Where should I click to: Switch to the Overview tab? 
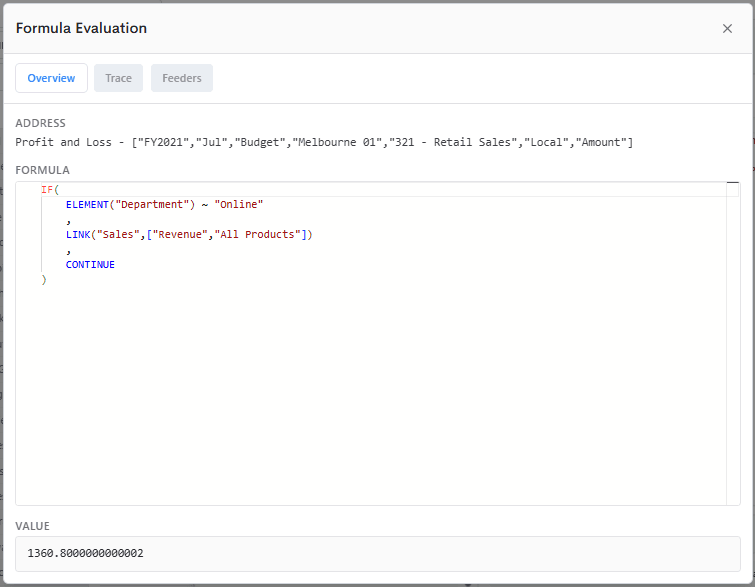(x=52, y=78)
